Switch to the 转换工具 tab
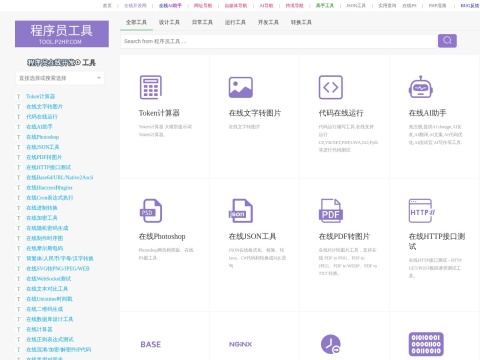Screen dimensions: 480x360 301,22
